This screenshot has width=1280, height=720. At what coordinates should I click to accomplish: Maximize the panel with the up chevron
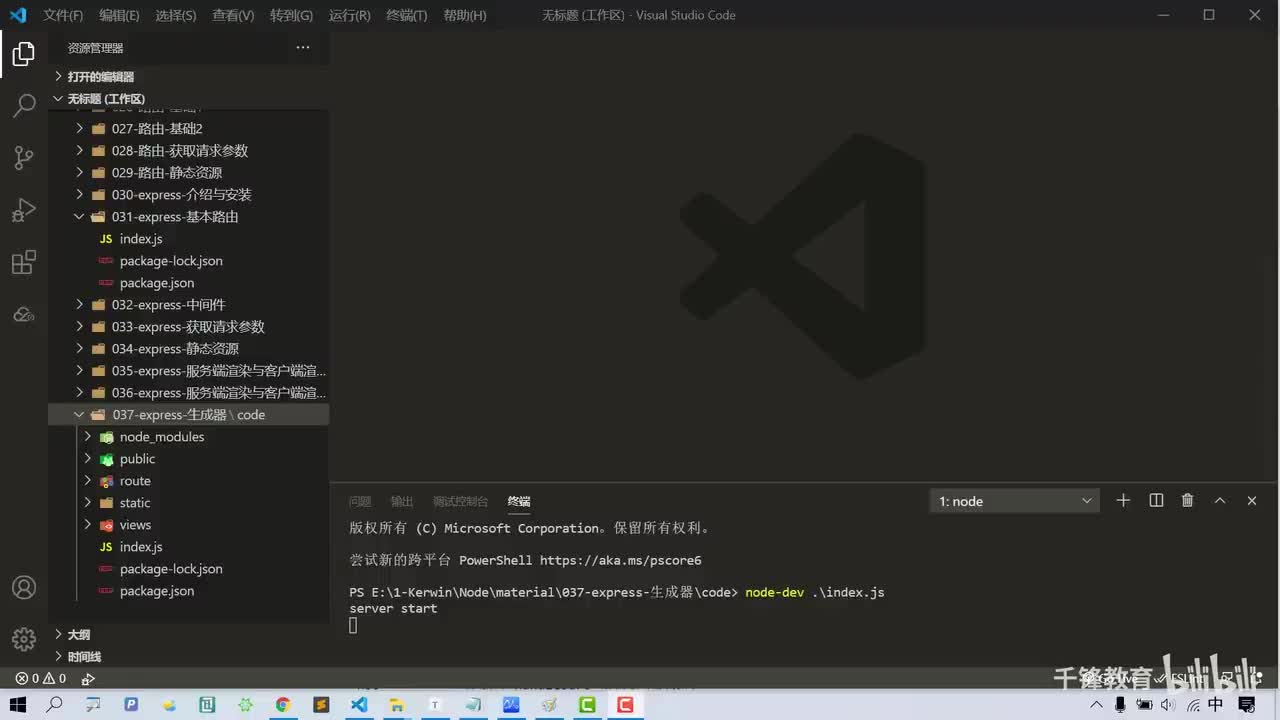point(1220,501)
